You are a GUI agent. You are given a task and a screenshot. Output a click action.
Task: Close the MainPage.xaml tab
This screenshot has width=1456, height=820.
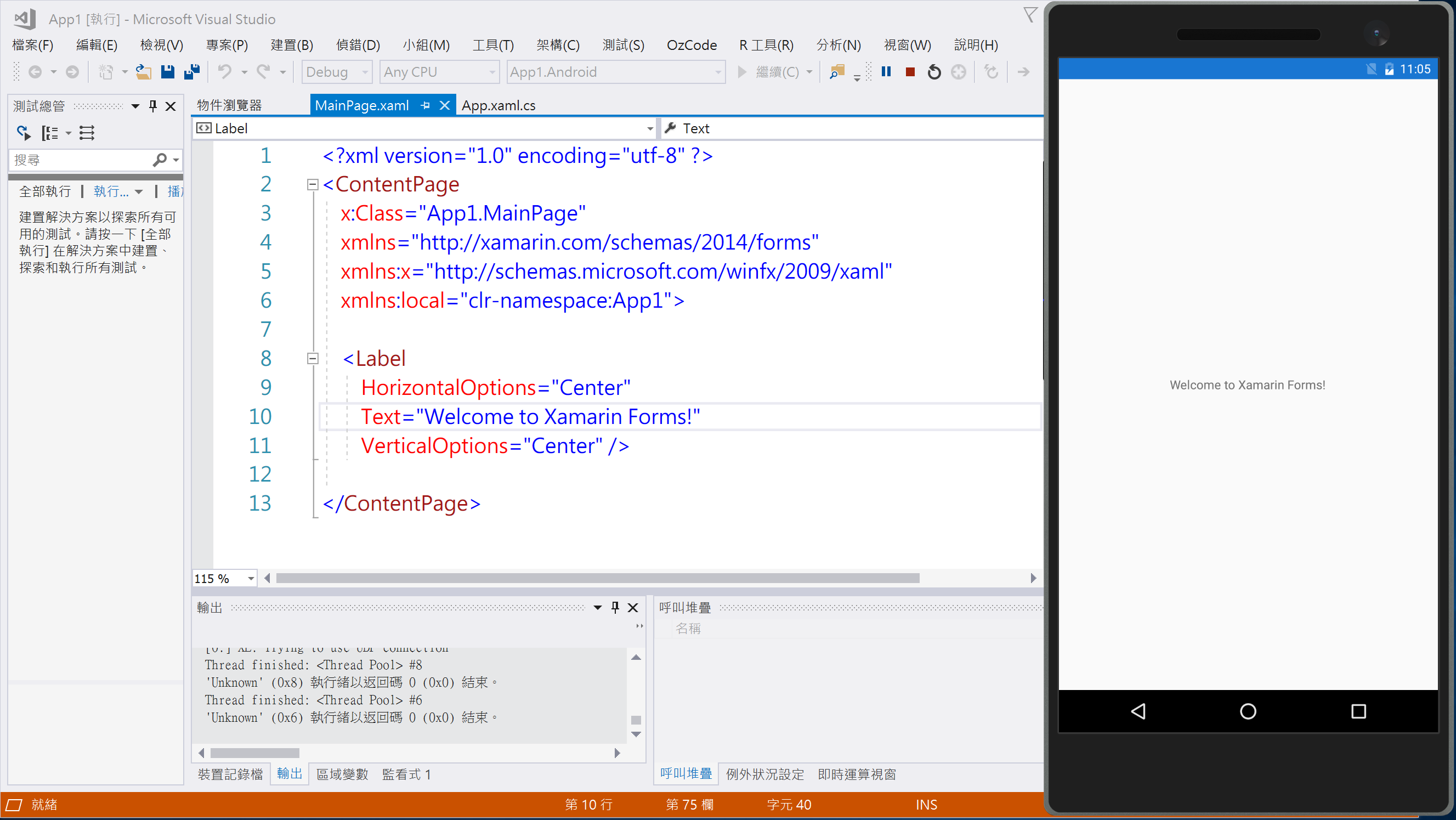pyautogui.click(x=445, y=105)
